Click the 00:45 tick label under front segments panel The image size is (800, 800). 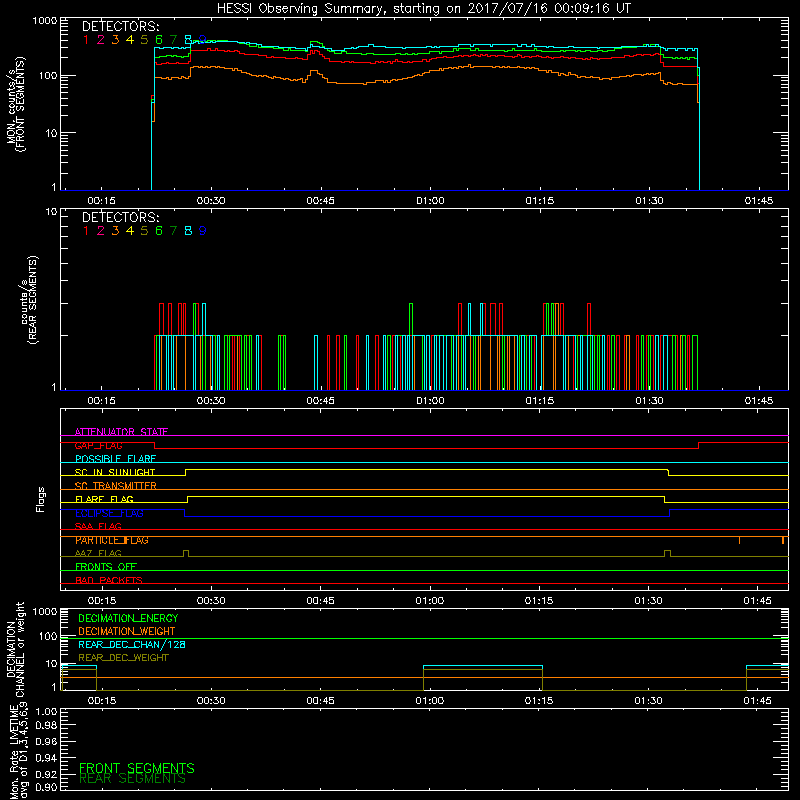pyautogui.click(x=320, y=201)
